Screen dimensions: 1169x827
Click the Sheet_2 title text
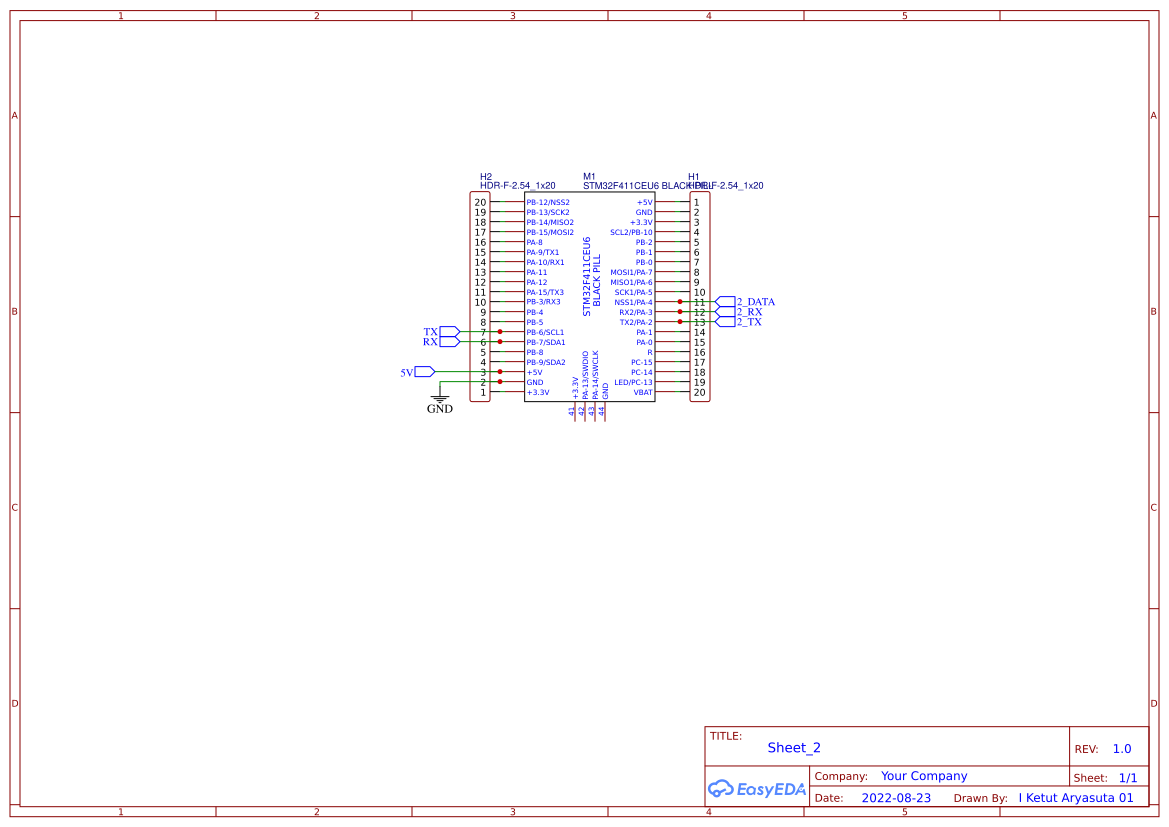[793, 747]
